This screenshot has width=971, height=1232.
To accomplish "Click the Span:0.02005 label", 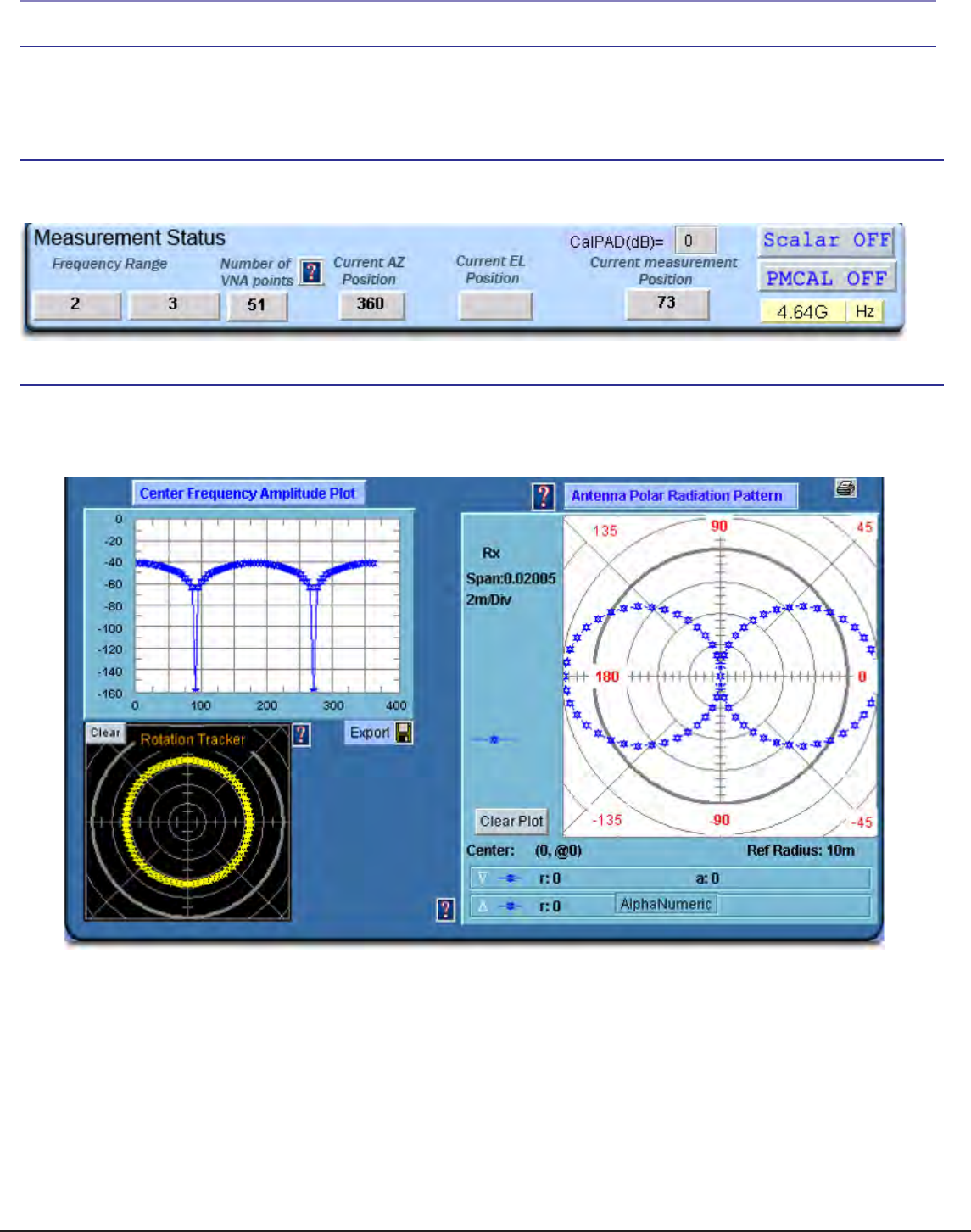I will pos(511,579).
